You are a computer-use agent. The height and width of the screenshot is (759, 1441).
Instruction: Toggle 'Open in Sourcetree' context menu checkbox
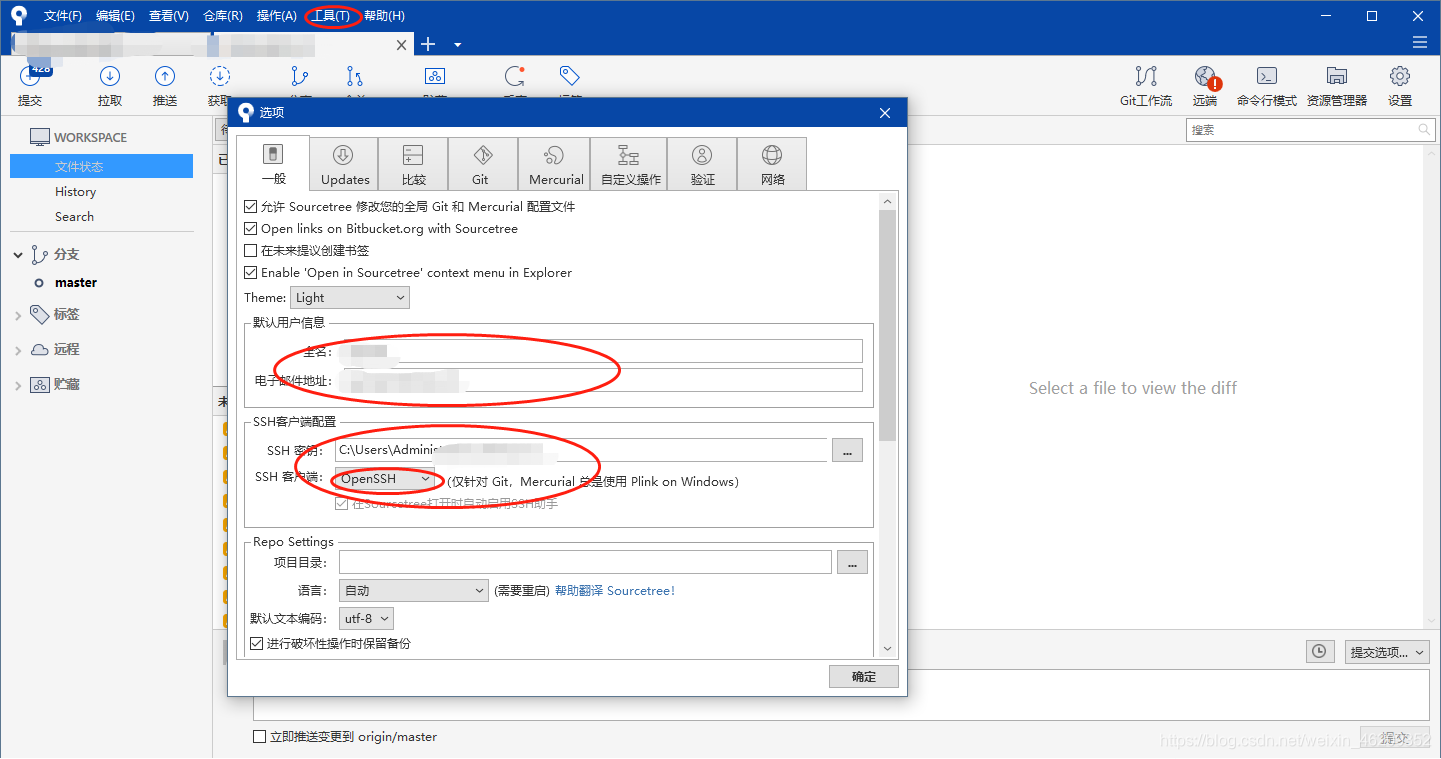pos(251,273)
